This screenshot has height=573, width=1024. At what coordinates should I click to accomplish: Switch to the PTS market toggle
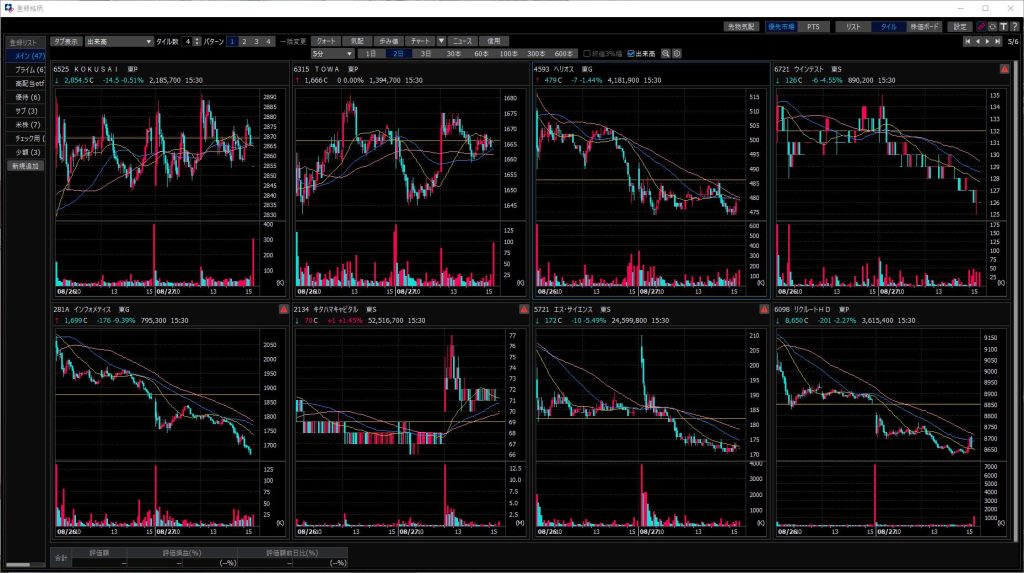[811, 27]
